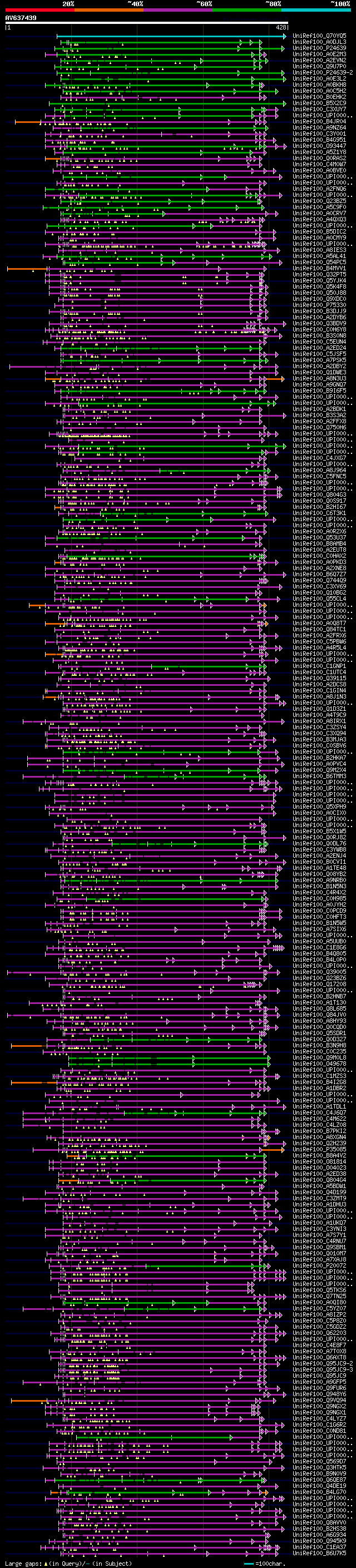
Task: Open hit UniRef100_P24639-2
Action: 323,72
